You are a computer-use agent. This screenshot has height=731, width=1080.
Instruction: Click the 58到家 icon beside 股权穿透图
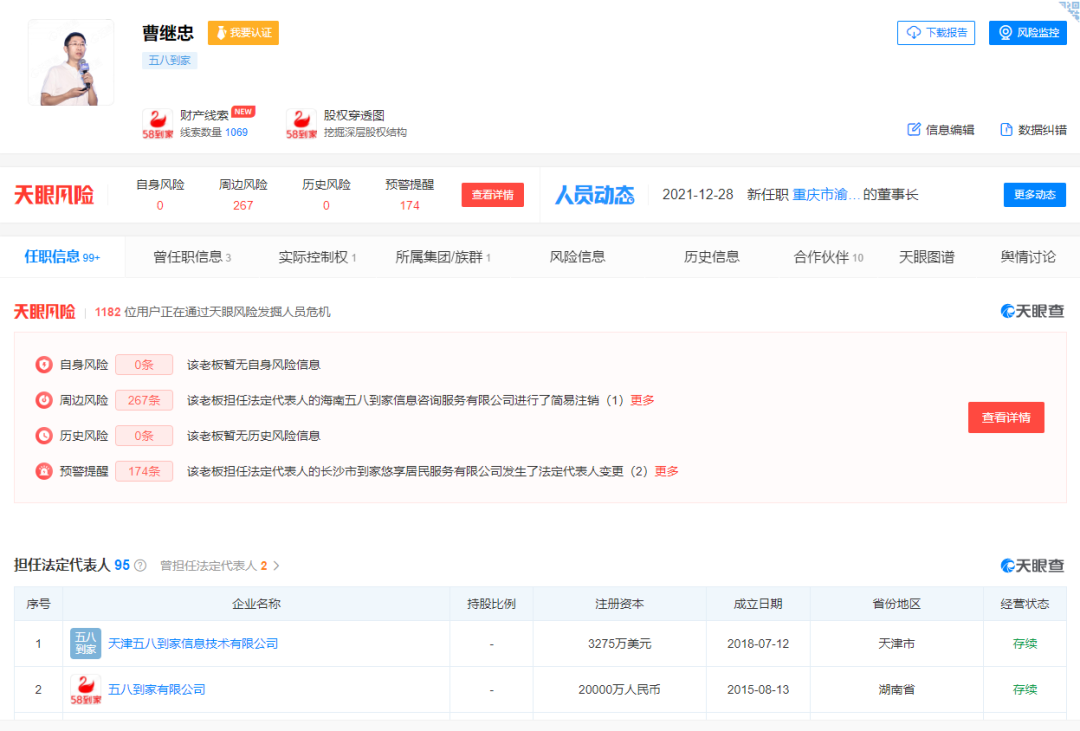tap(301, 124)
